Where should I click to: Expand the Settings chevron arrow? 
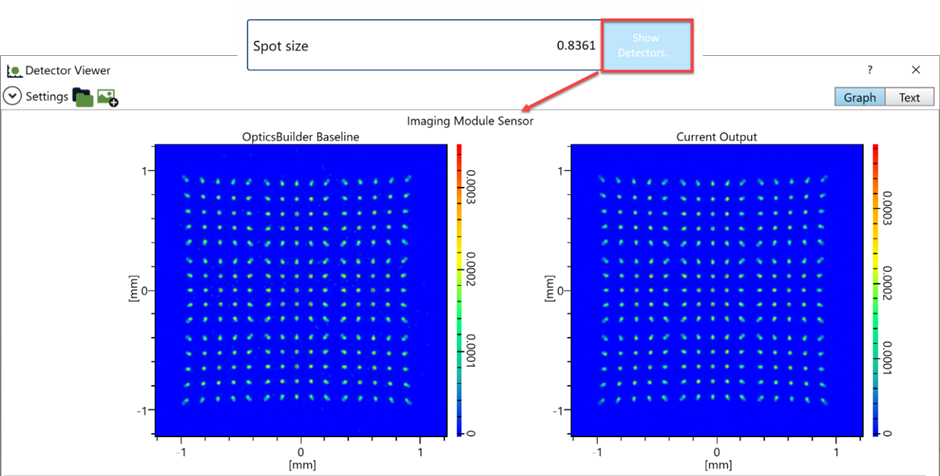[x=13, y=97]
